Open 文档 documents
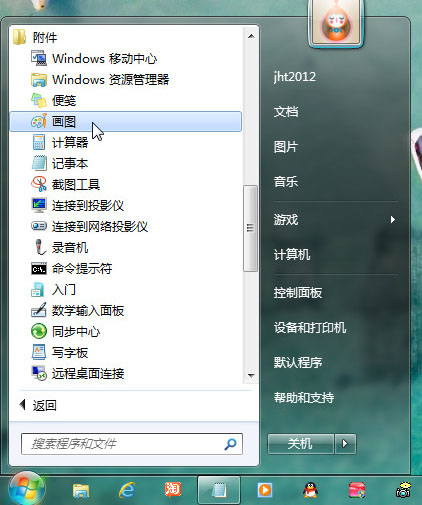 pos(286,112)
